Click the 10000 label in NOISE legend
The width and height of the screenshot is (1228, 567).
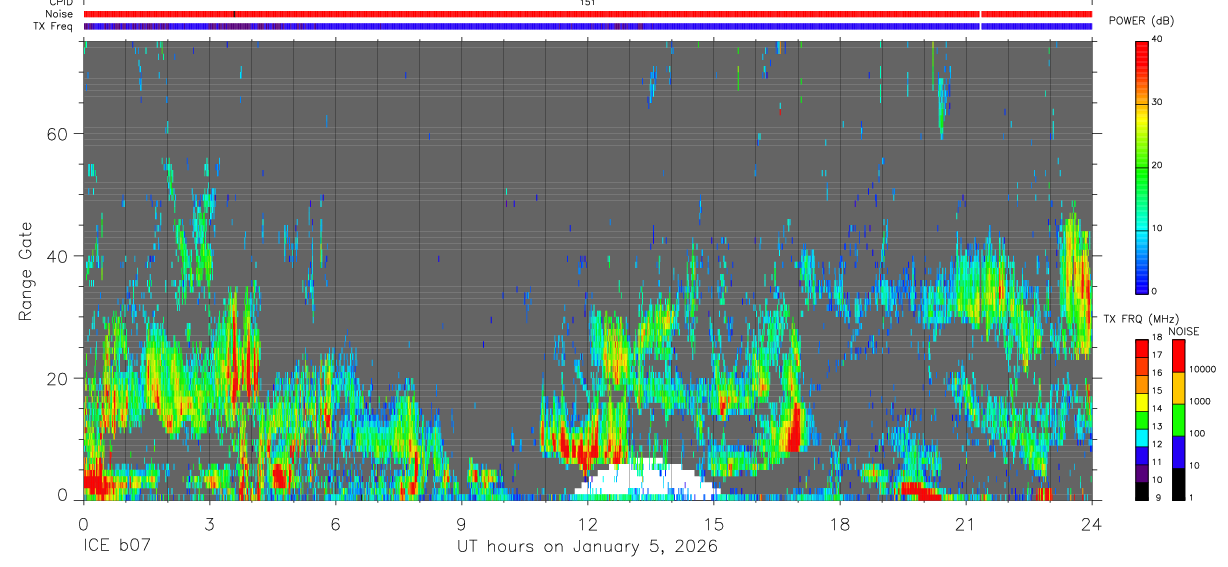coord(1201,369)
